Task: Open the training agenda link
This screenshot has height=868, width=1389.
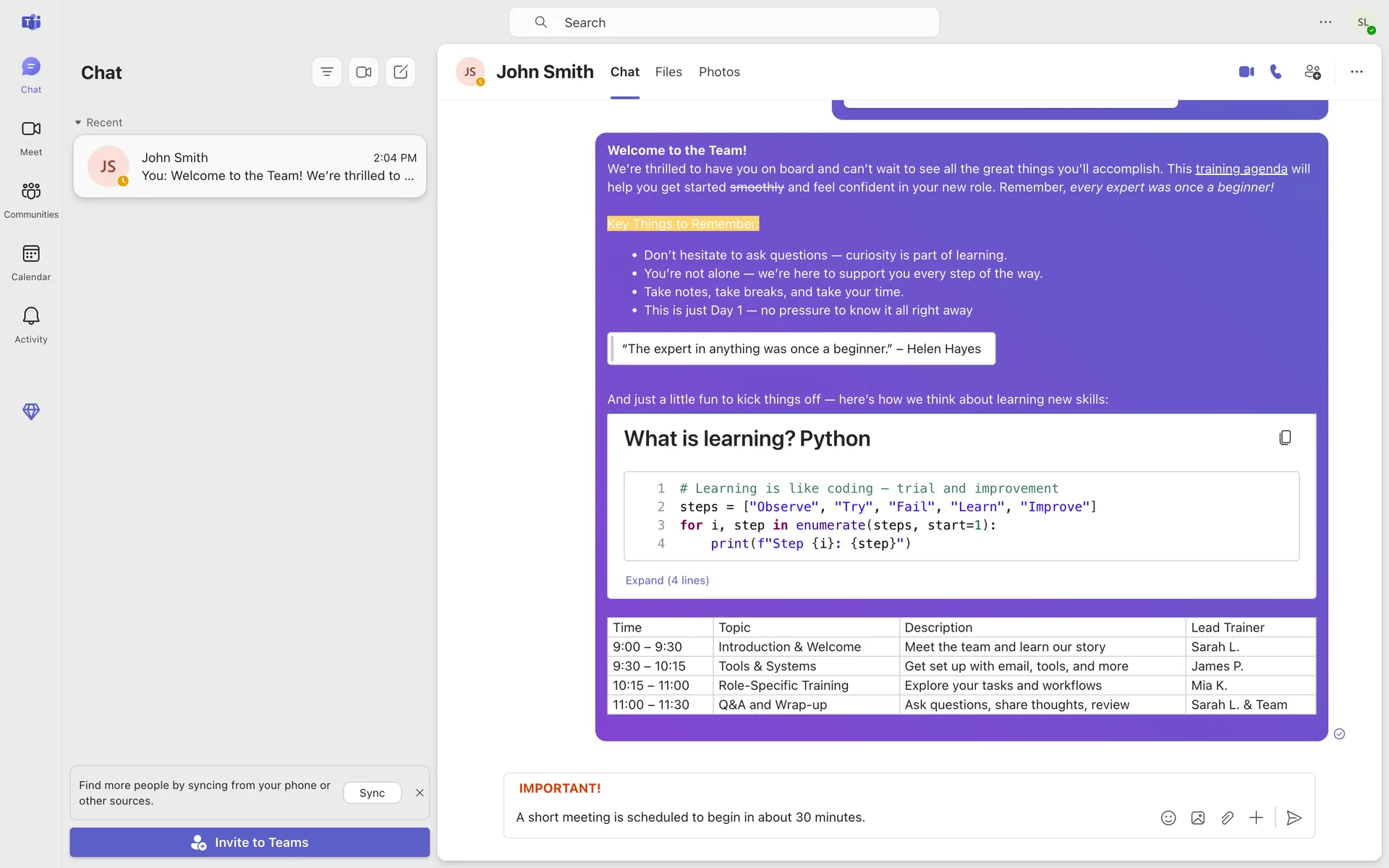Action: [x=1241, y=169]
